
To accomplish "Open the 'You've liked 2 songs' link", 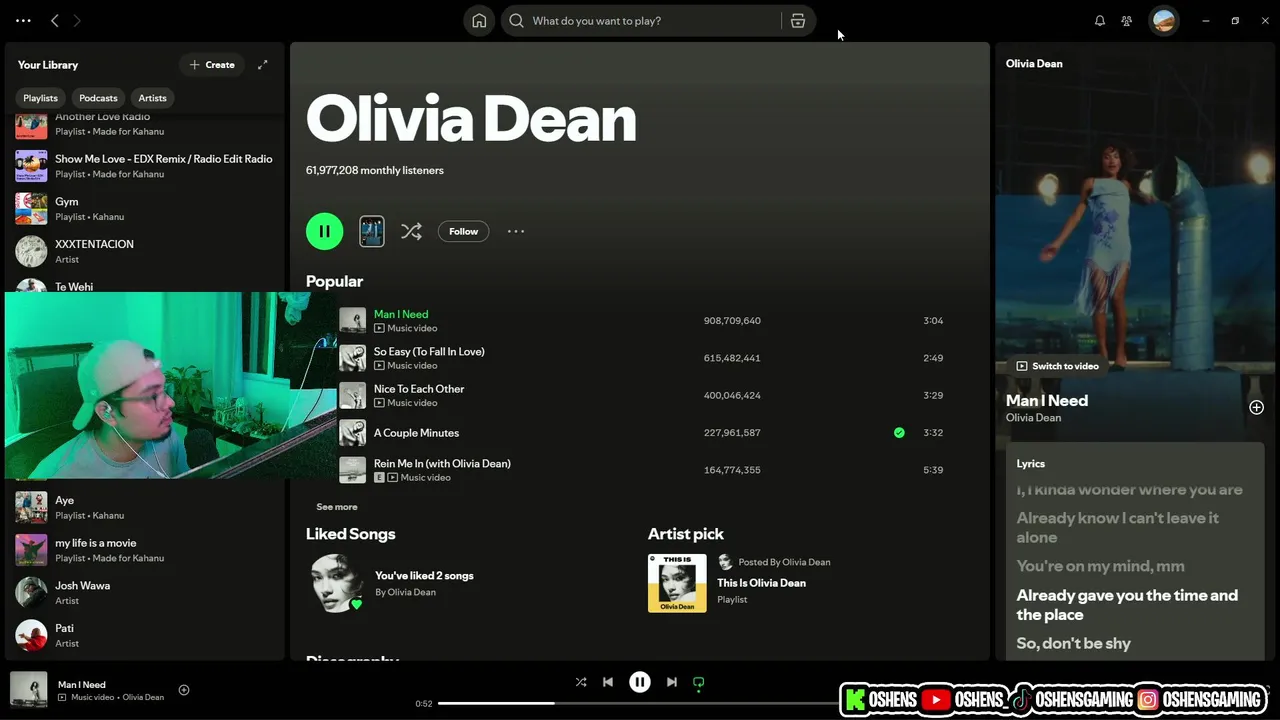I will click(424, 575).
